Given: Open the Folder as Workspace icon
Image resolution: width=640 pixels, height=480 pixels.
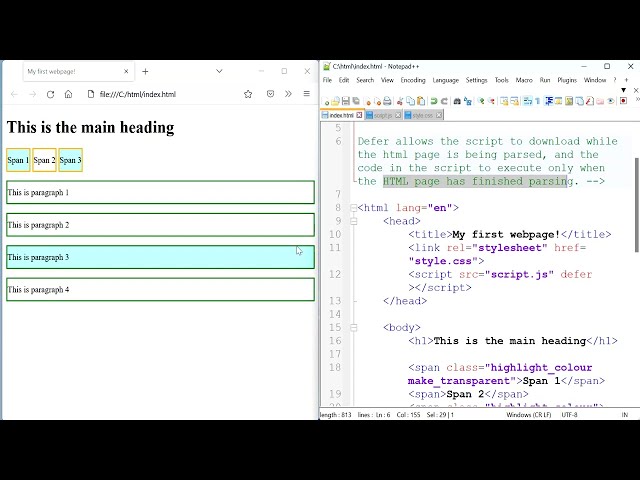Looking at the screenshot, I should [600, 101].
